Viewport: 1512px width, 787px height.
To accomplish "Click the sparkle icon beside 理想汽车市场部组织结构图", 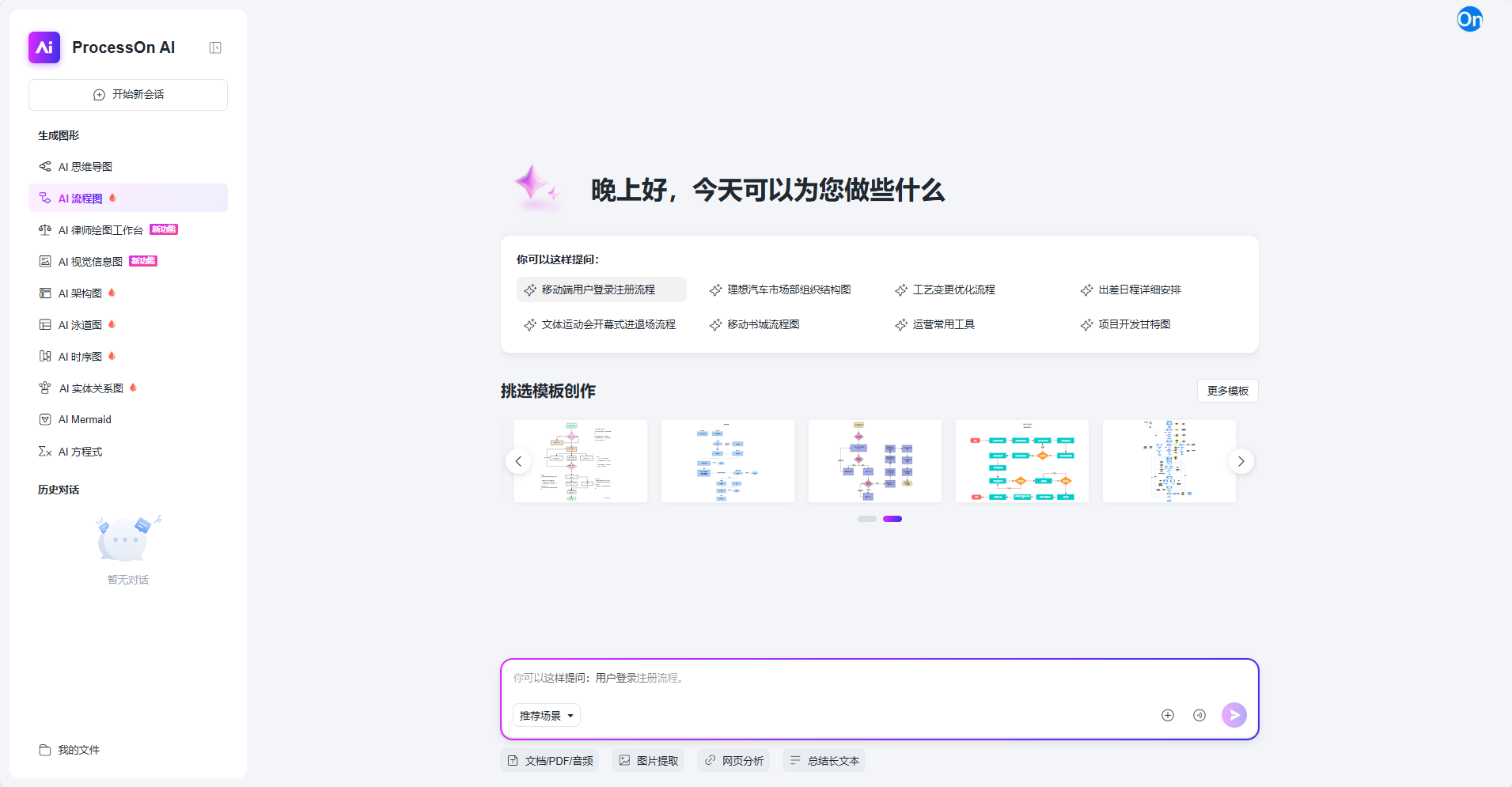I will click(x=715, y=290).
